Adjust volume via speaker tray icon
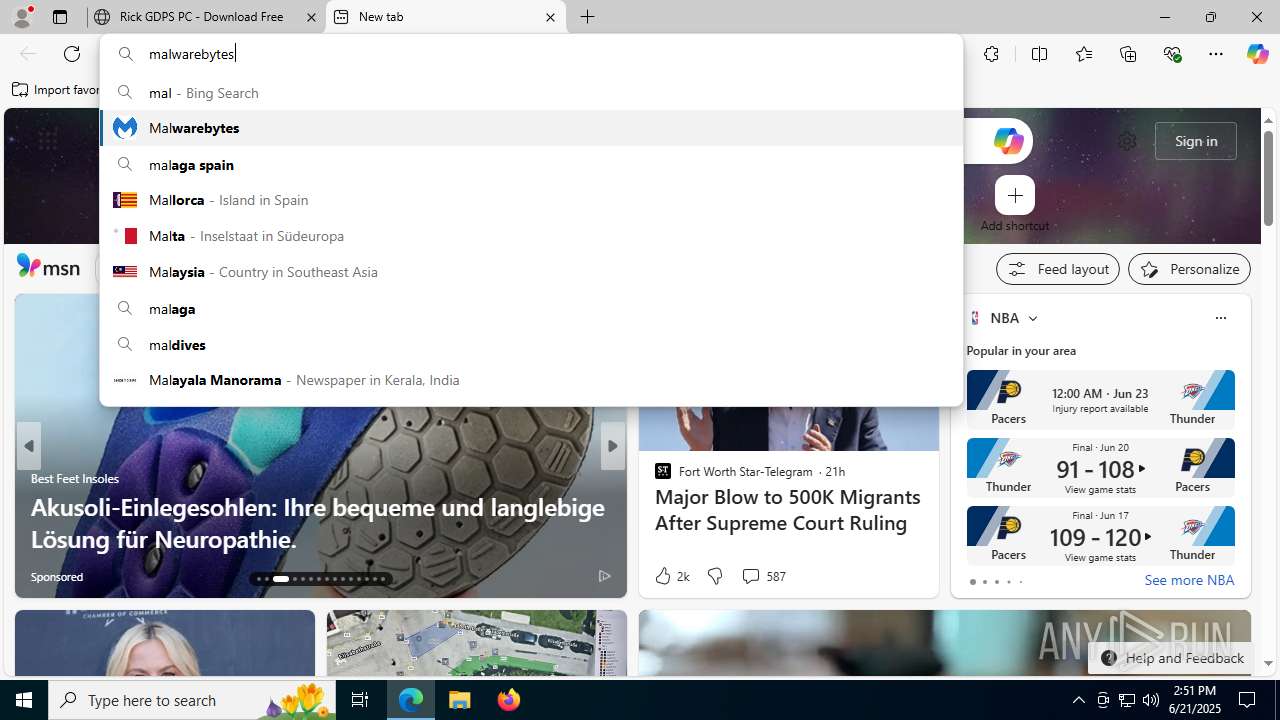 1151,700
